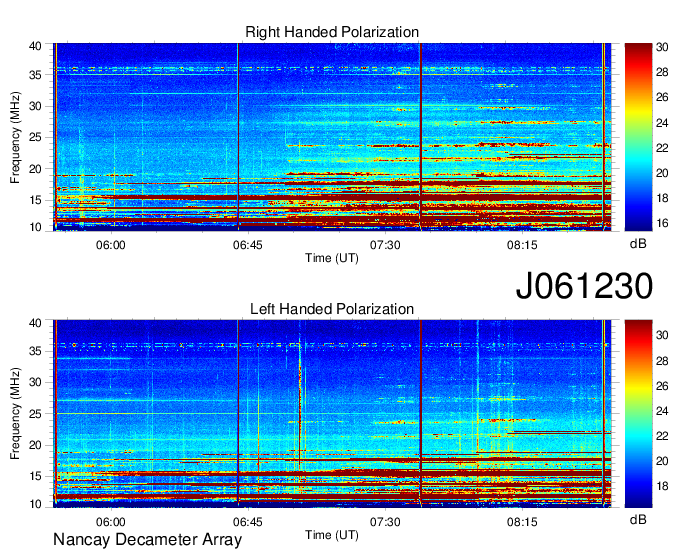Click the 18 dB label on Left Handed color bar
The width and height of the screenshot is (680, 552).
coord(662,487)
